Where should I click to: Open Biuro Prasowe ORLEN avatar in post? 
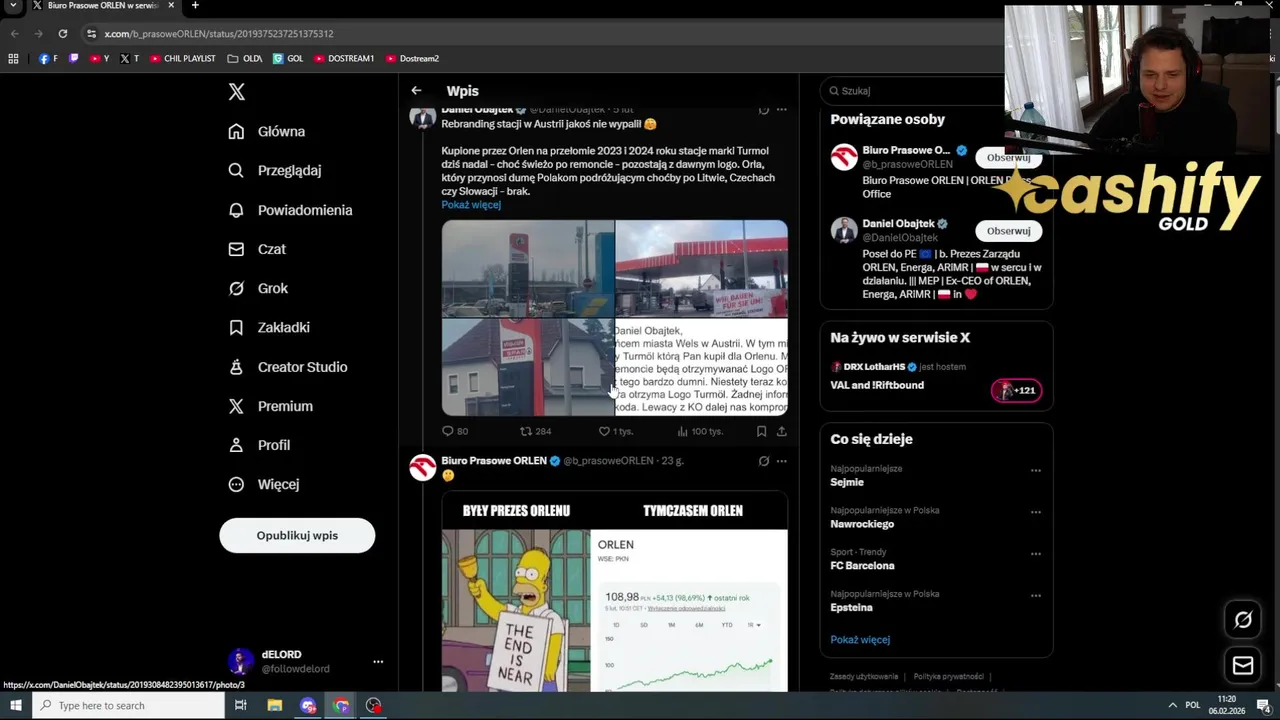coord(422,467)
